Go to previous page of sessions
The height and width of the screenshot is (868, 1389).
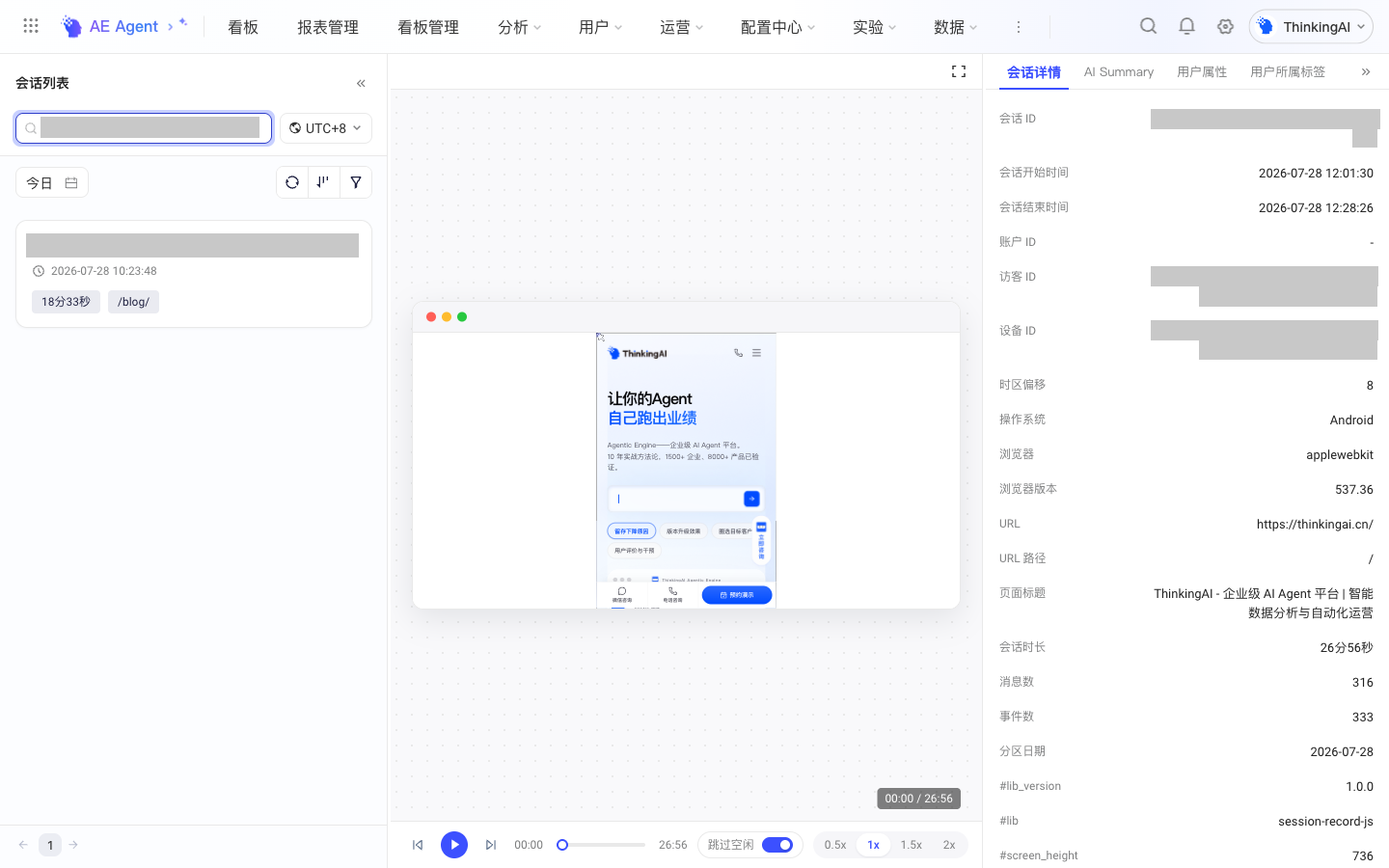[23, 845]
